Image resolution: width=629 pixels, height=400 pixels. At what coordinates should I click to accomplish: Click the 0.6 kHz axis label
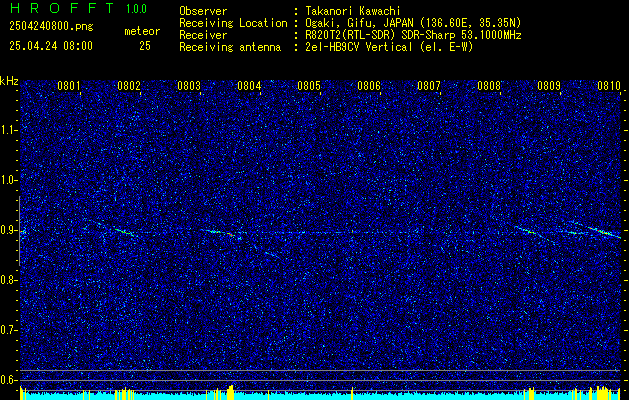click(7, 380)
